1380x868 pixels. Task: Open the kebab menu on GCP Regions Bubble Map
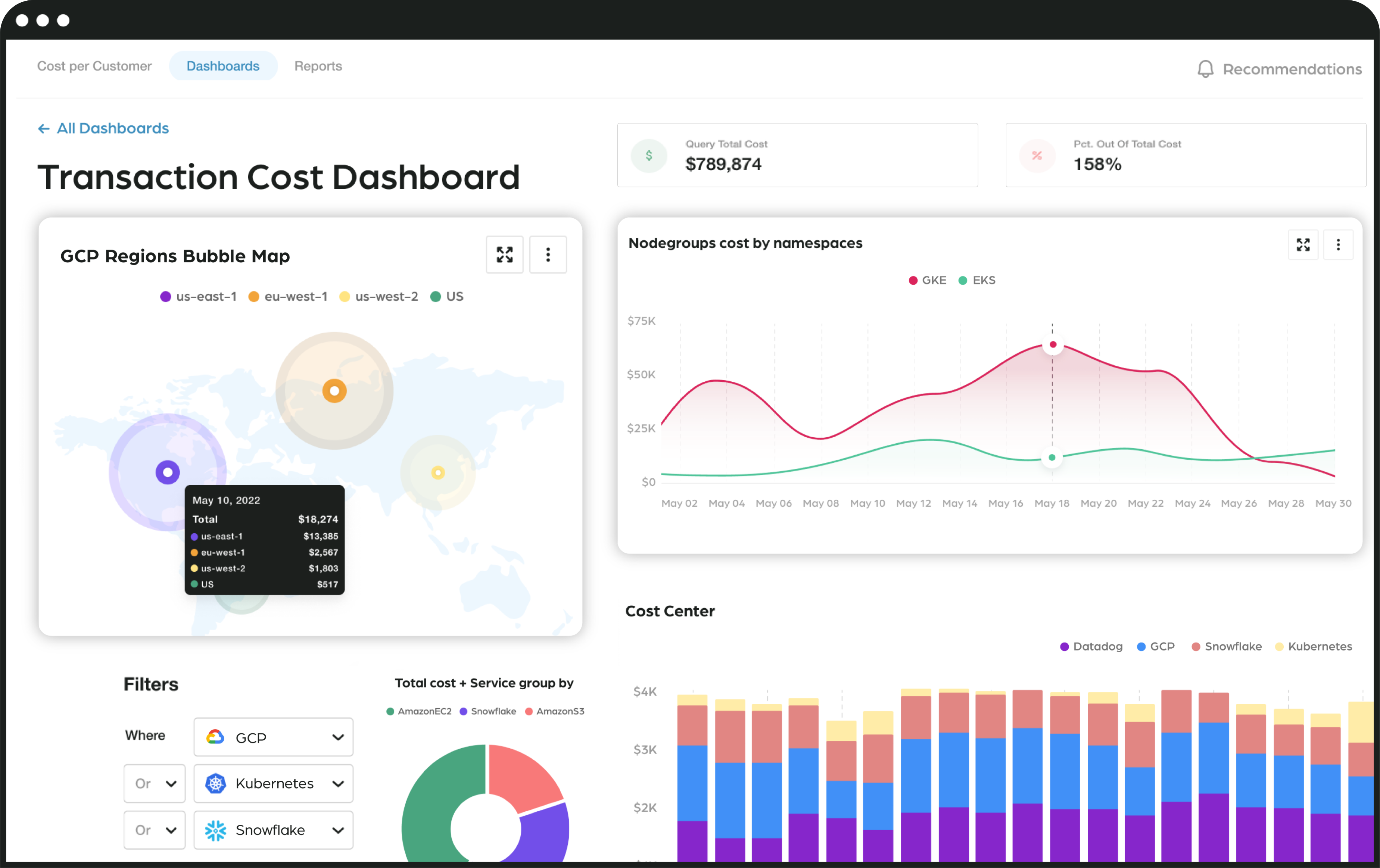[548, 255]
